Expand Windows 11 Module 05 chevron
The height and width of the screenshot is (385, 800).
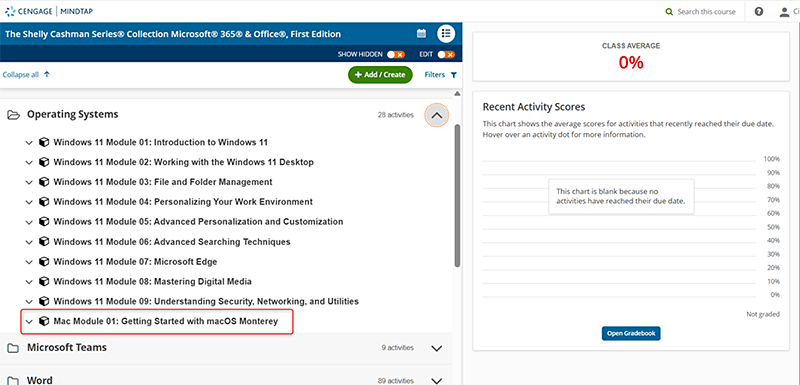(x=29, y=222)
